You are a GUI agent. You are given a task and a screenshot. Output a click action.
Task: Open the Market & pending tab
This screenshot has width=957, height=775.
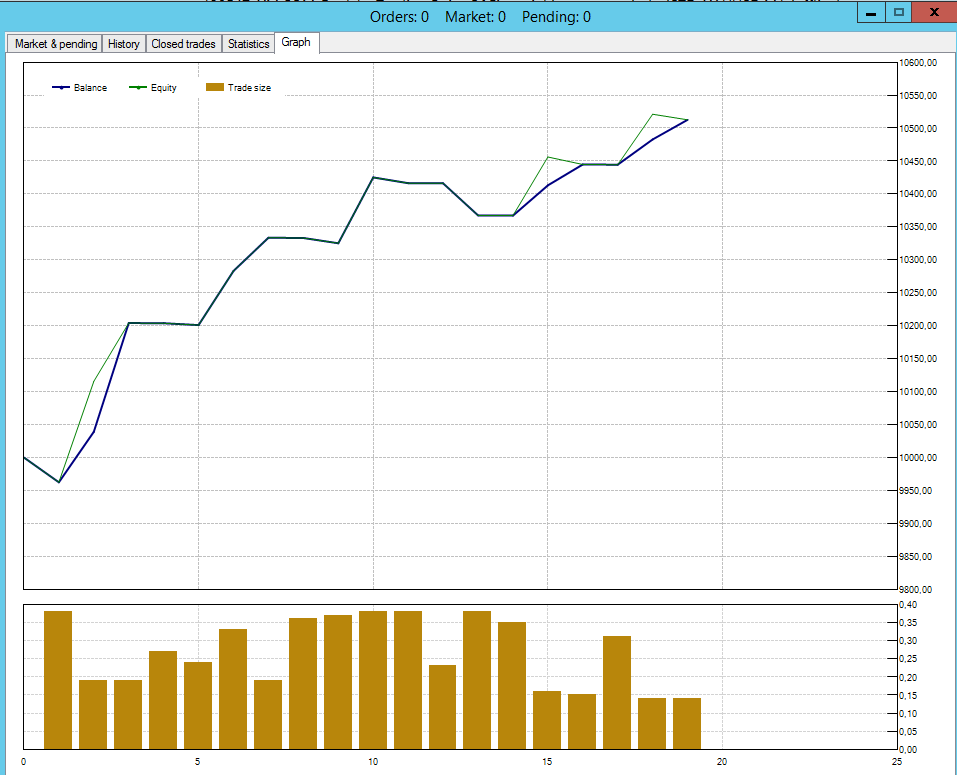click(x=56, y=44)
